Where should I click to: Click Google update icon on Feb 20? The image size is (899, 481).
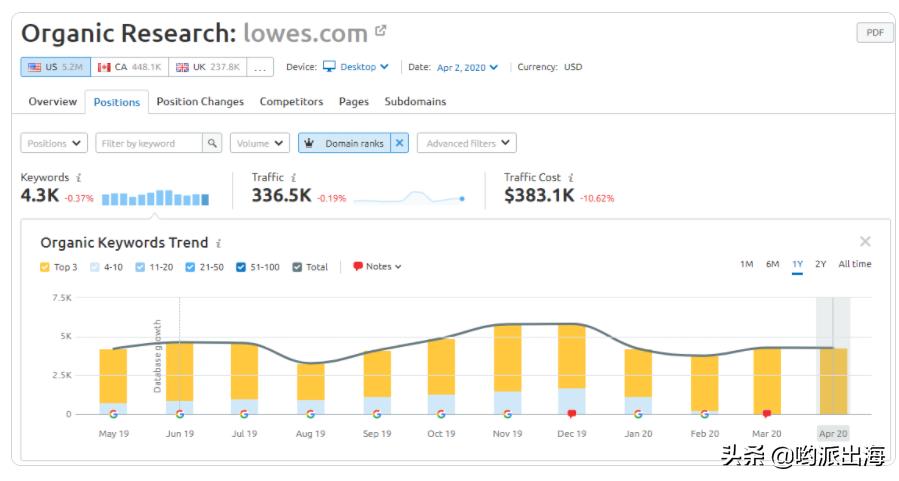coord(705,413)
